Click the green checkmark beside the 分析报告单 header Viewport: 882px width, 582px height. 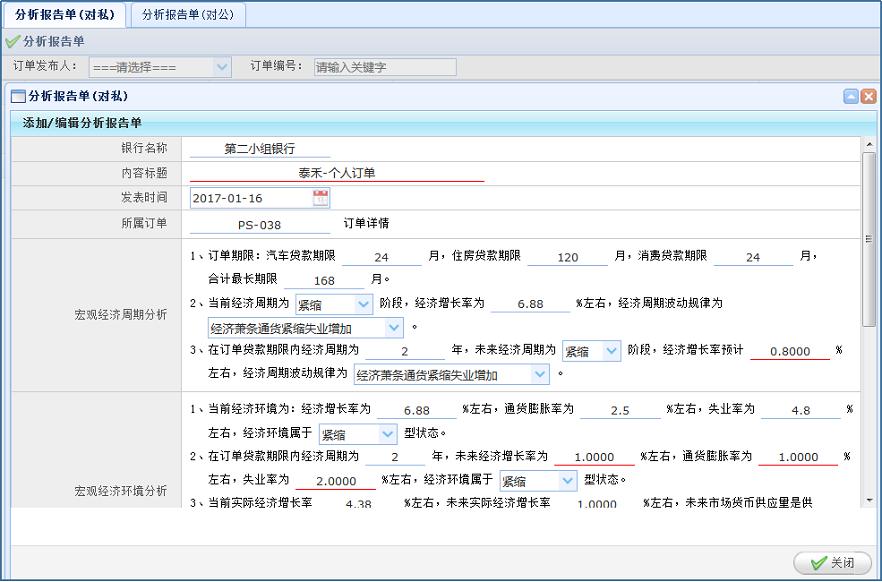click(12, 42)
